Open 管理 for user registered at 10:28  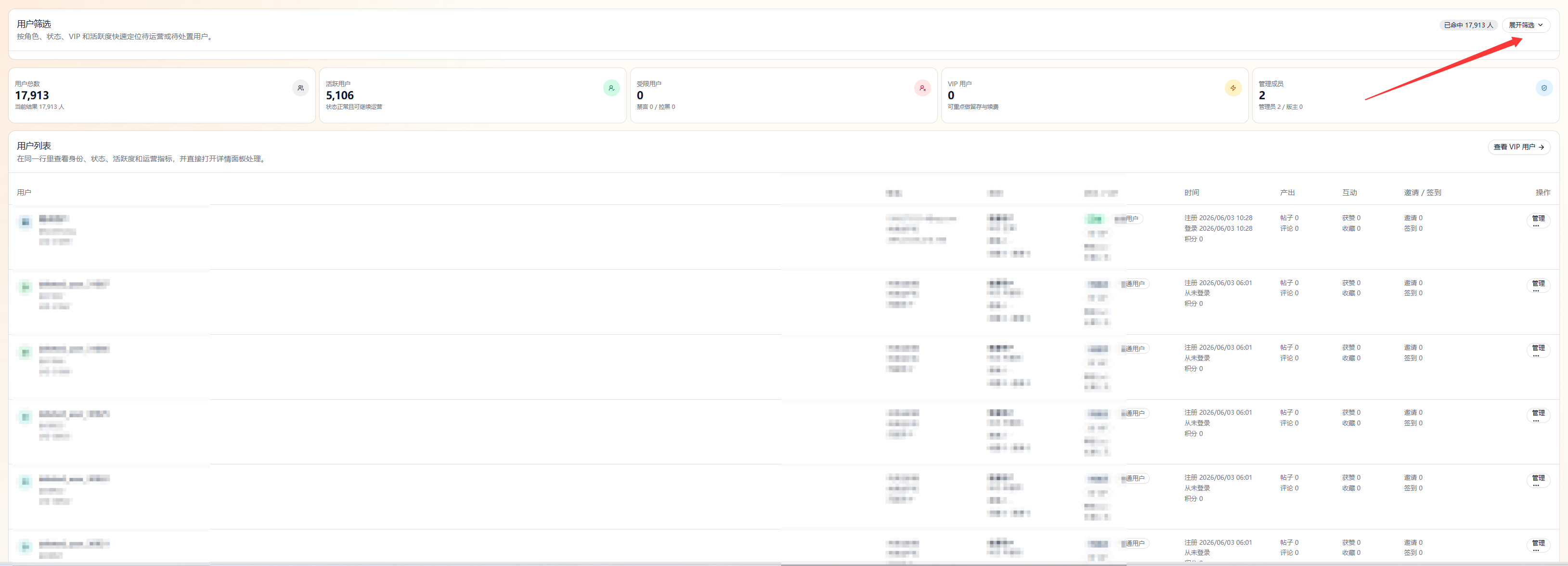[1538, 220]
